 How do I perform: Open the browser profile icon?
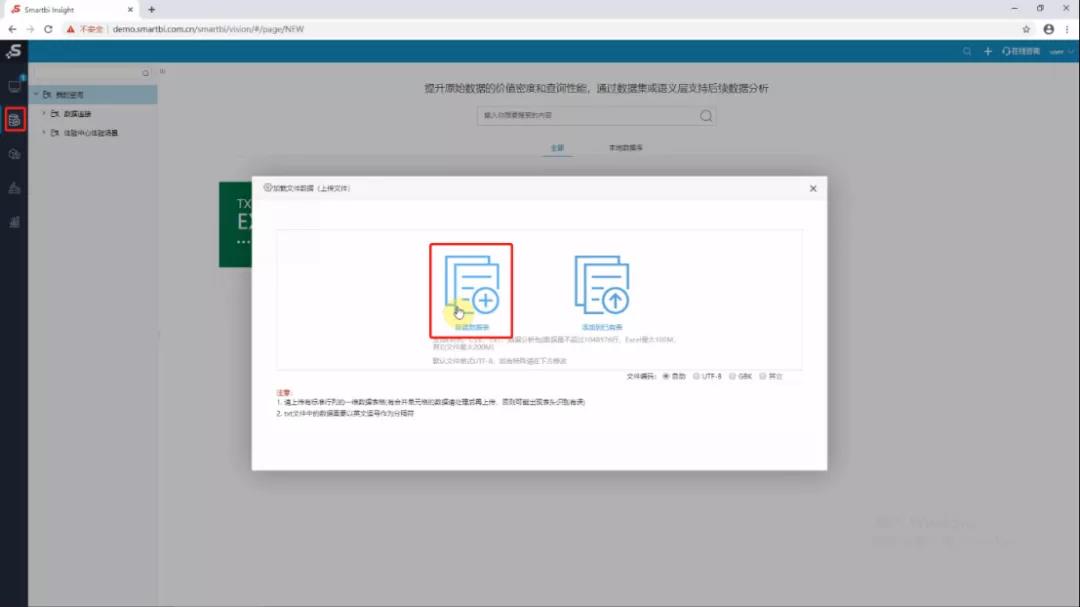[1048, 29]
